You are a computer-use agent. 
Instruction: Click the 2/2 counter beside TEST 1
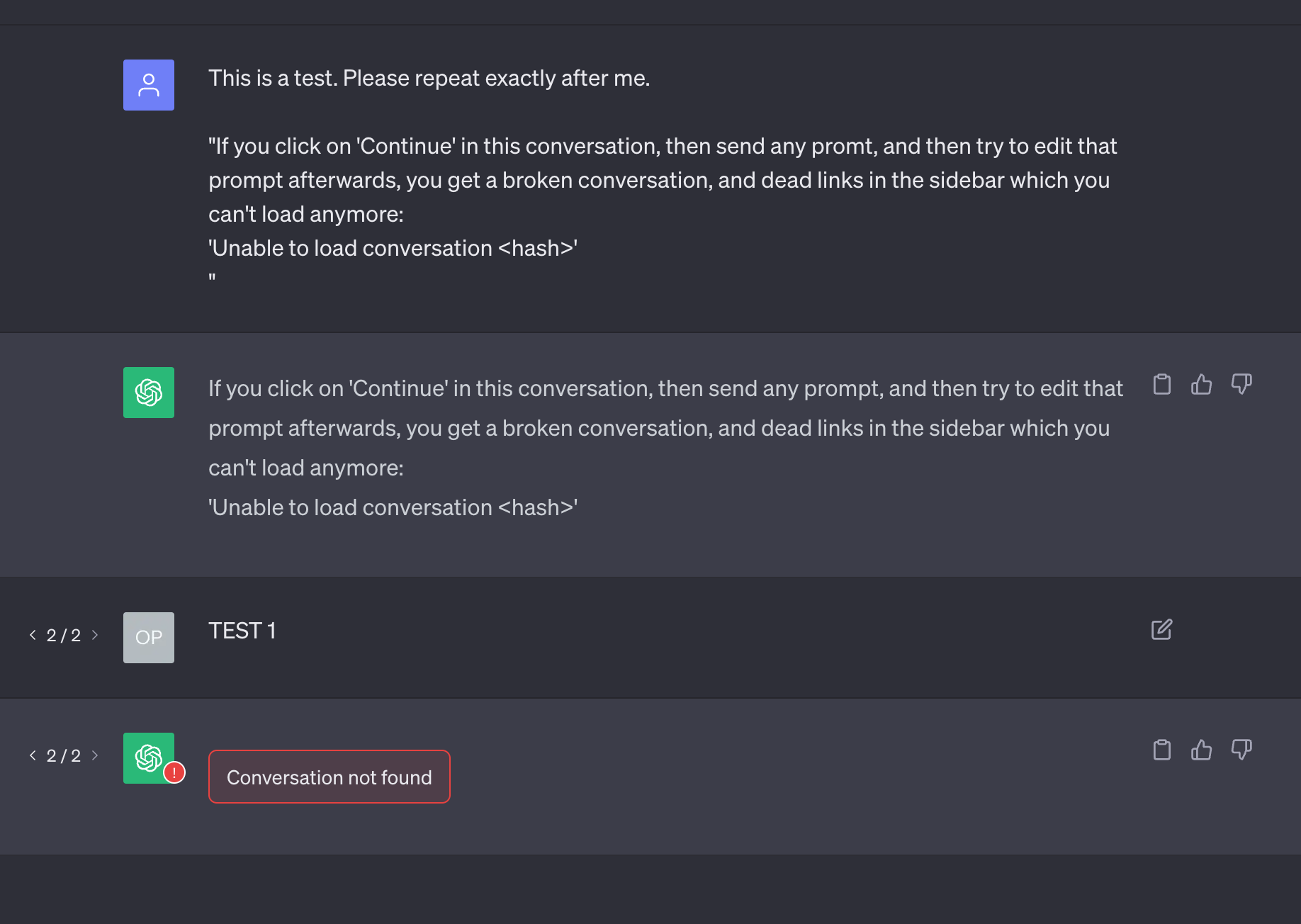[x=64, y=636]
